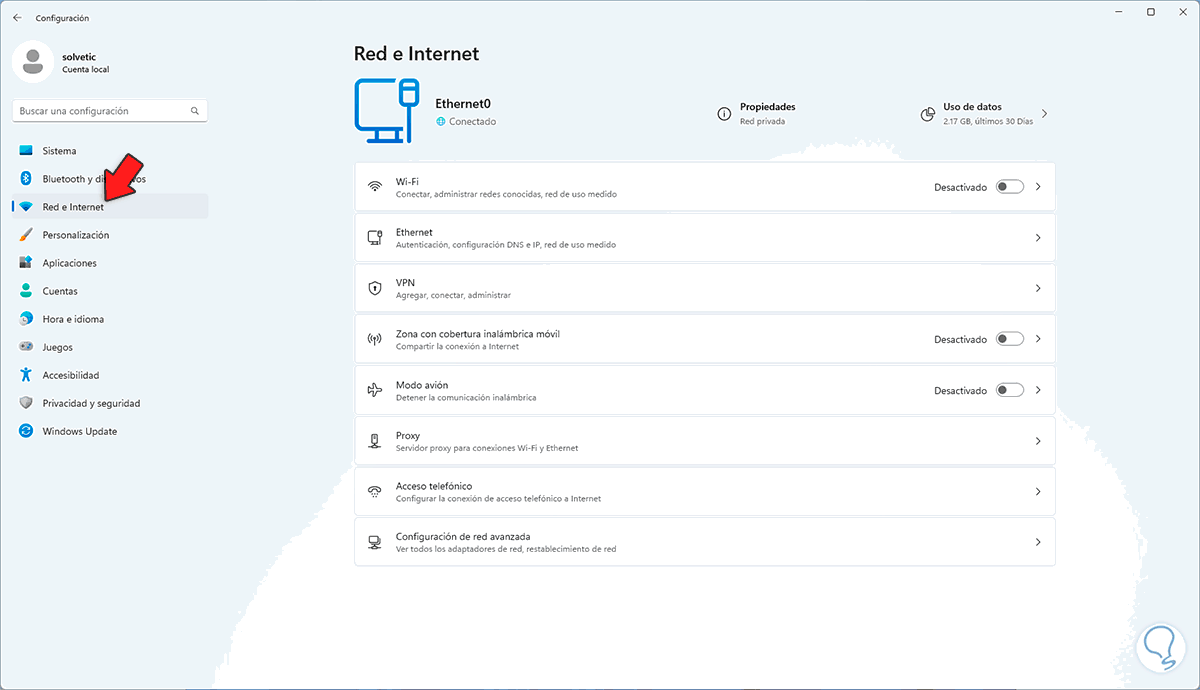Click the Red e Internet page heading
The image size is (1200, 690).
[417, 54]
